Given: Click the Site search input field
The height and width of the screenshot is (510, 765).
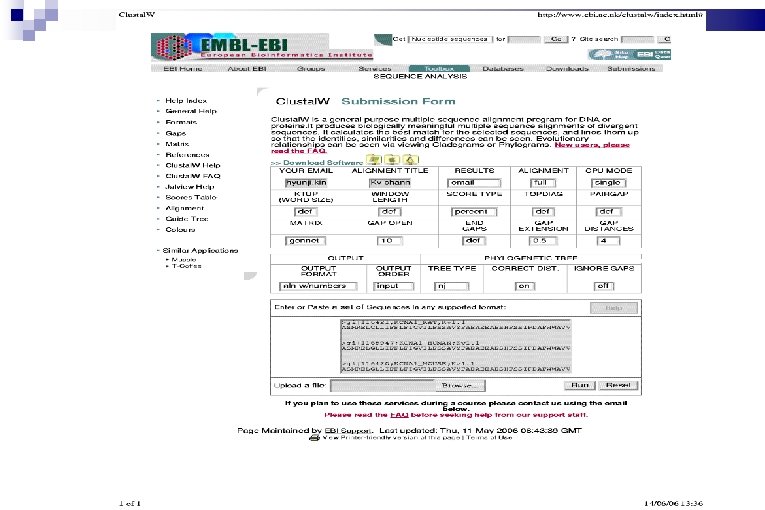Looking at the screenshot, I should [638, 39].
